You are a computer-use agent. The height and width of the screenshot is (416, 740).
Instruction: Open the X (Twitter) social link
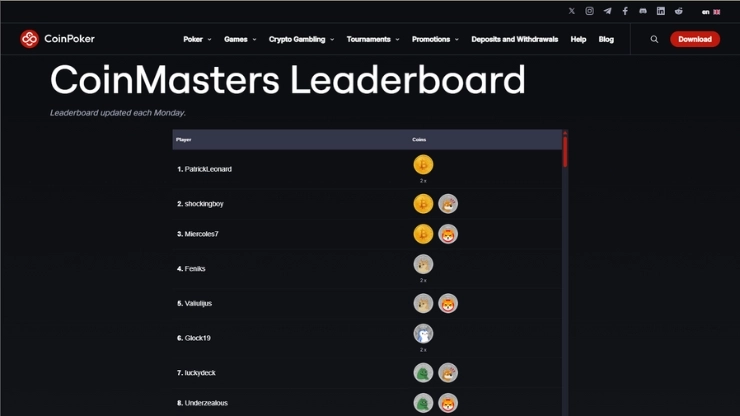click(x=572, y=11)
